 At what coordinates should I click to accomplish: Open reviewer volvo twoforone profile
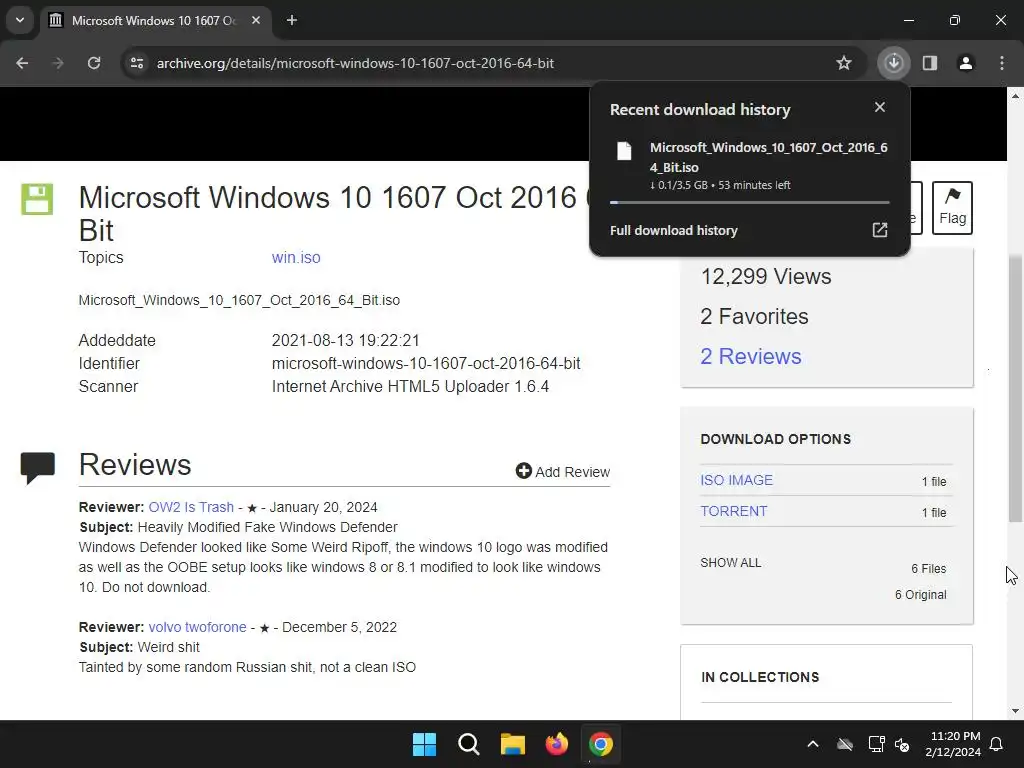197,627
